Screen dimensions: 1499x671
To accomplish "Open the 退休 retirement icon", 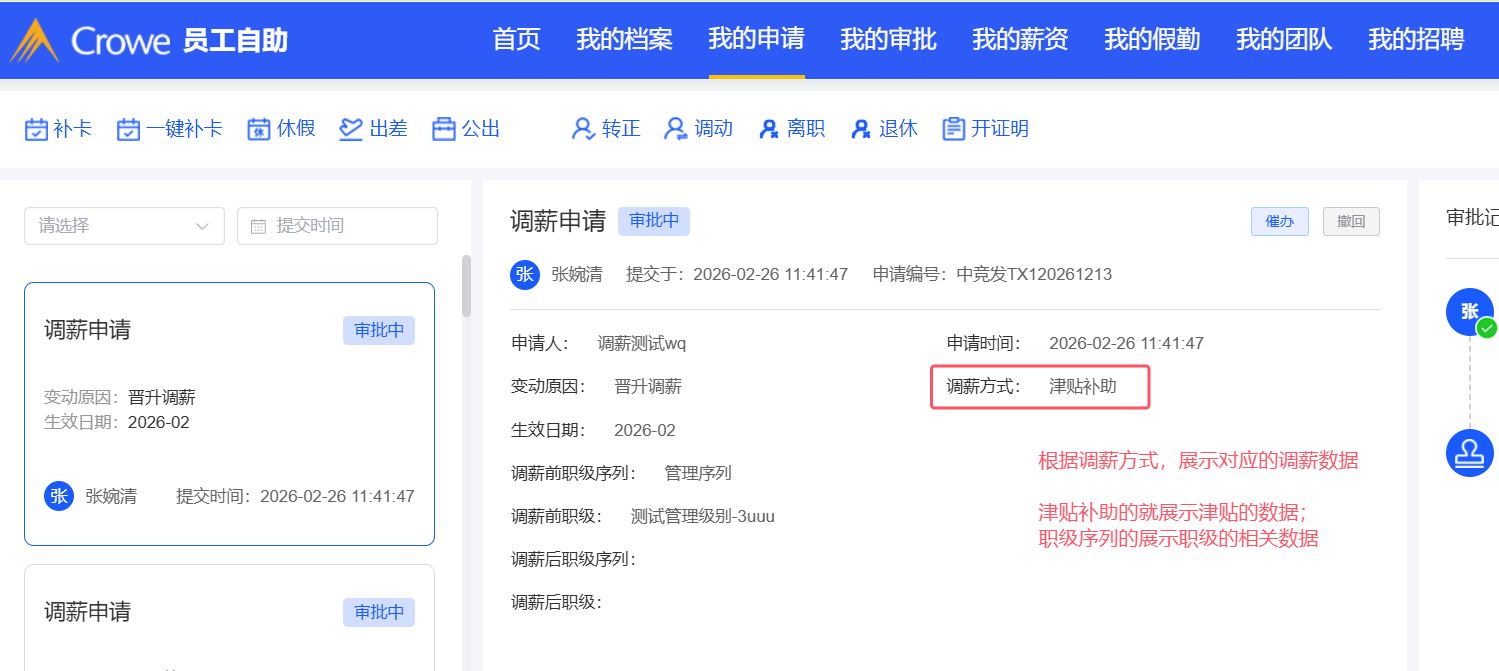I will 860,129.
